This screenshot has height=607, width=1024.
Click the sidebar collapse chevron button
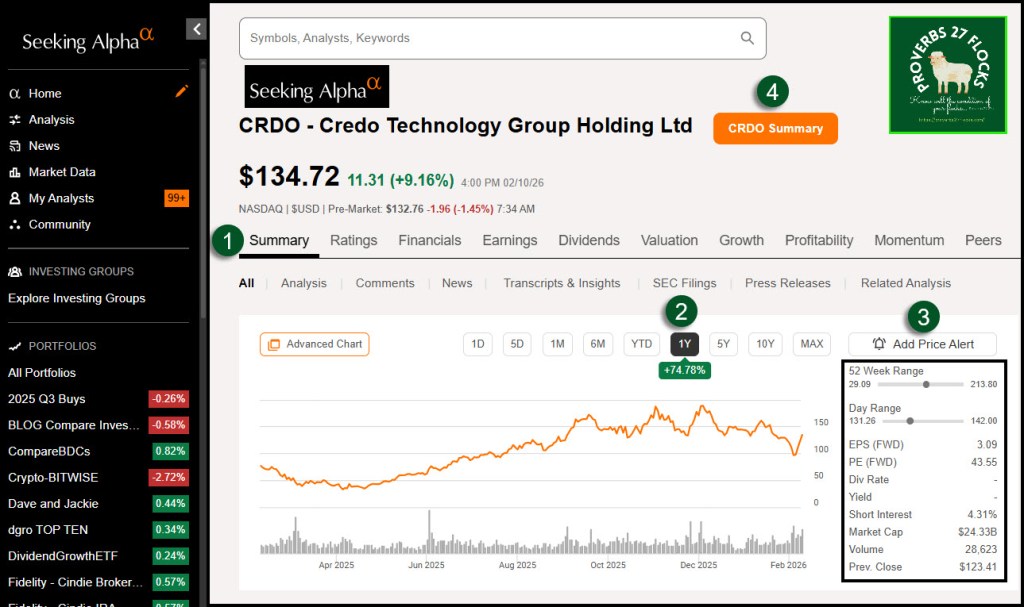pyautogui.click(x=196, y=30)
